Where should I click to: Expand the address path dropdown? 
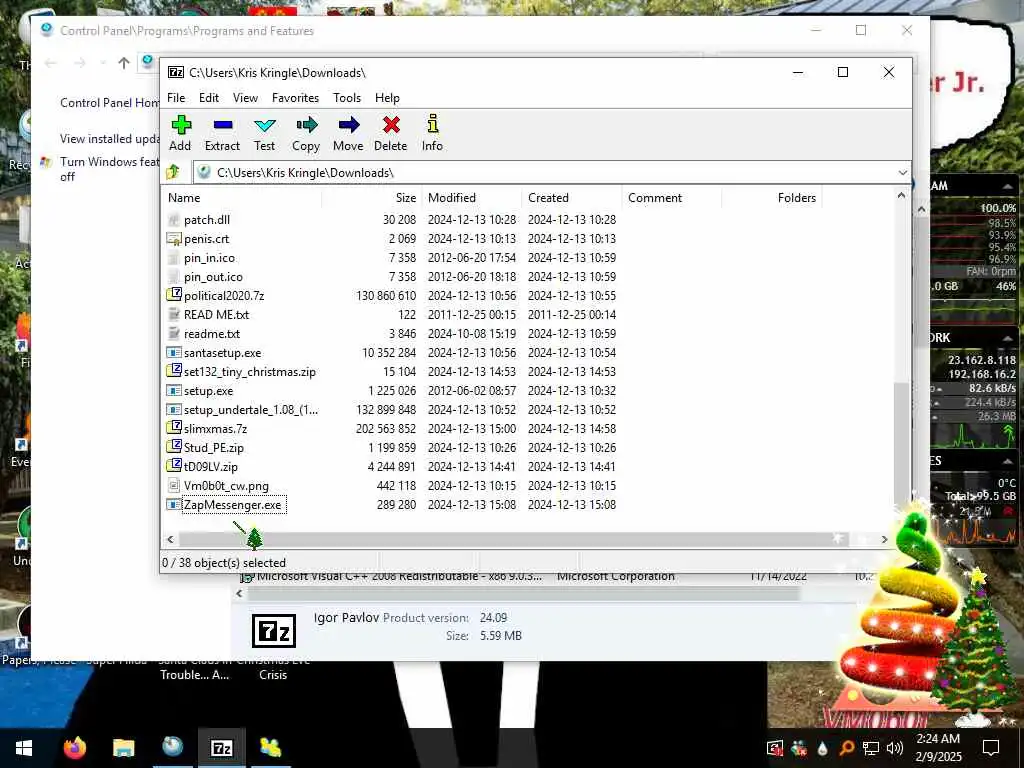[903, 172]
